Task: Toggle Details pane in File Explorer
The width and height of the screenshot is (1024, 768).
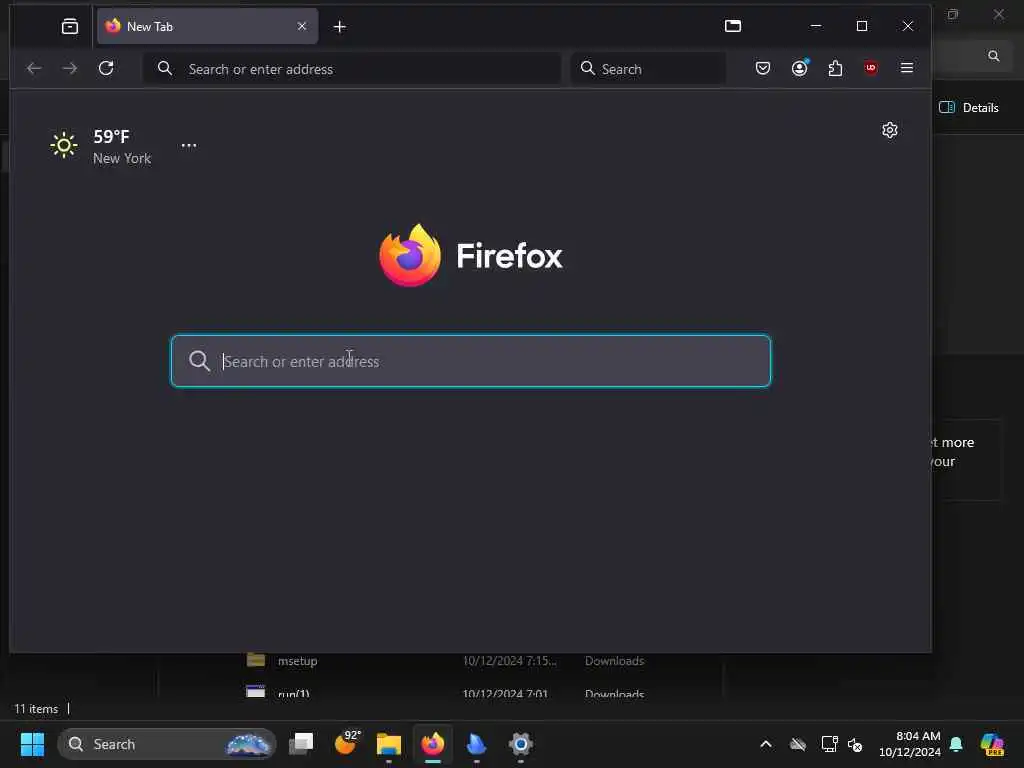Action: tap(968, 108)
